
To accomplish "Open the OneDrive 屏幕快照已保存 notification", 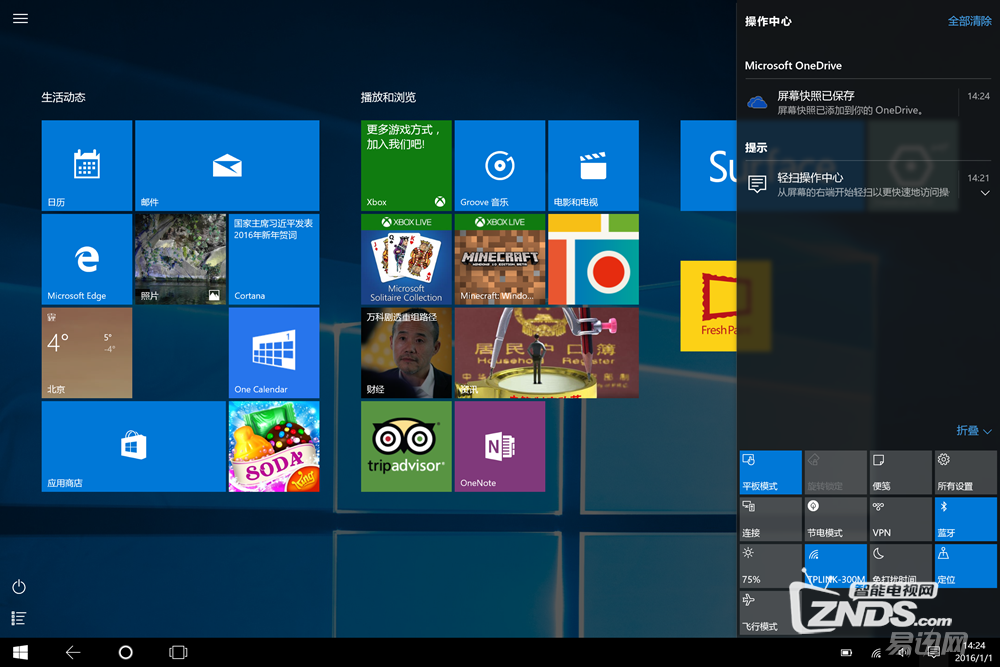I will [850, 102].
